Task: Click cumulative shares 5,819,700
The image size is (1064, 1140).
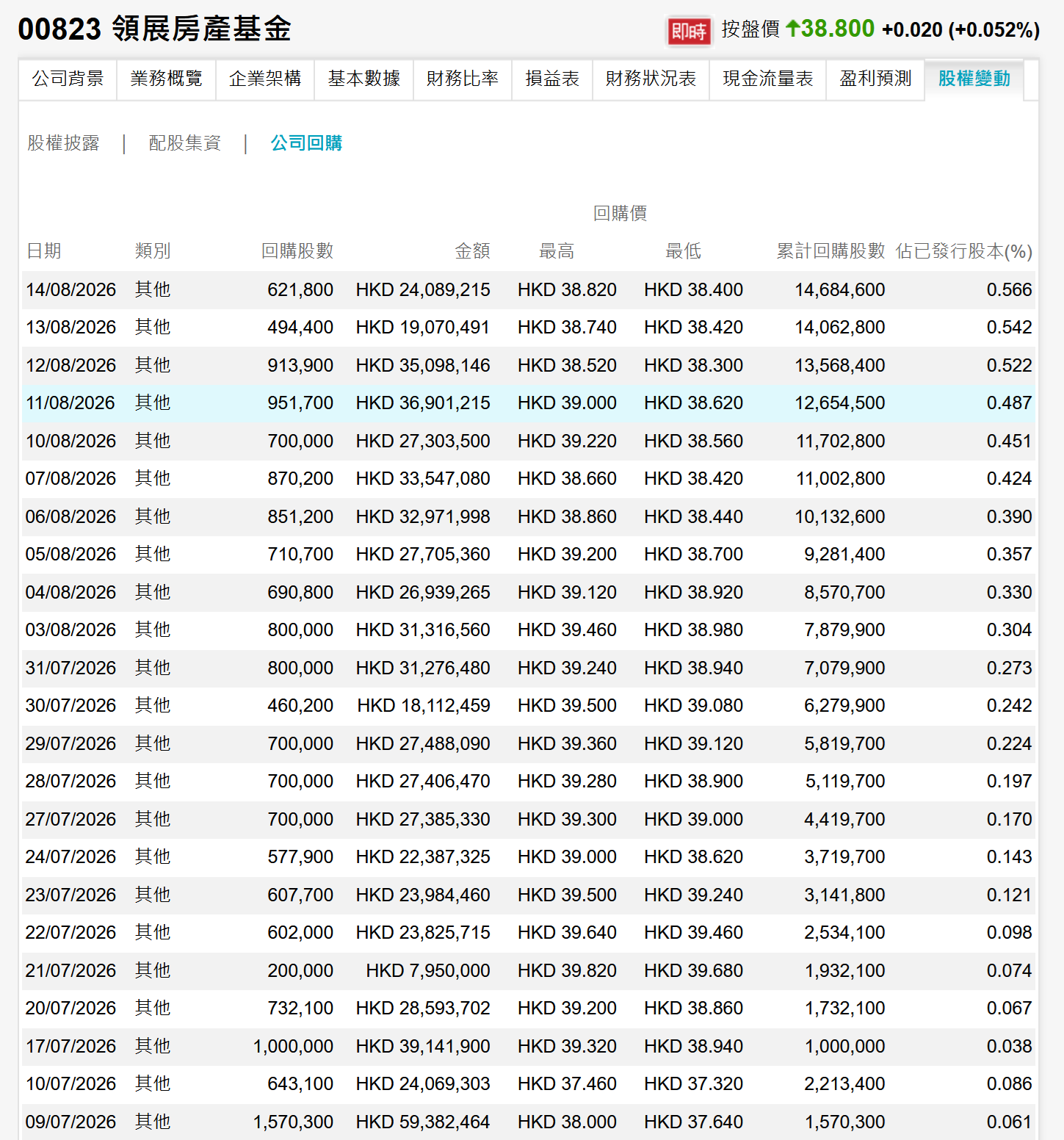Action: pos(844,743)
